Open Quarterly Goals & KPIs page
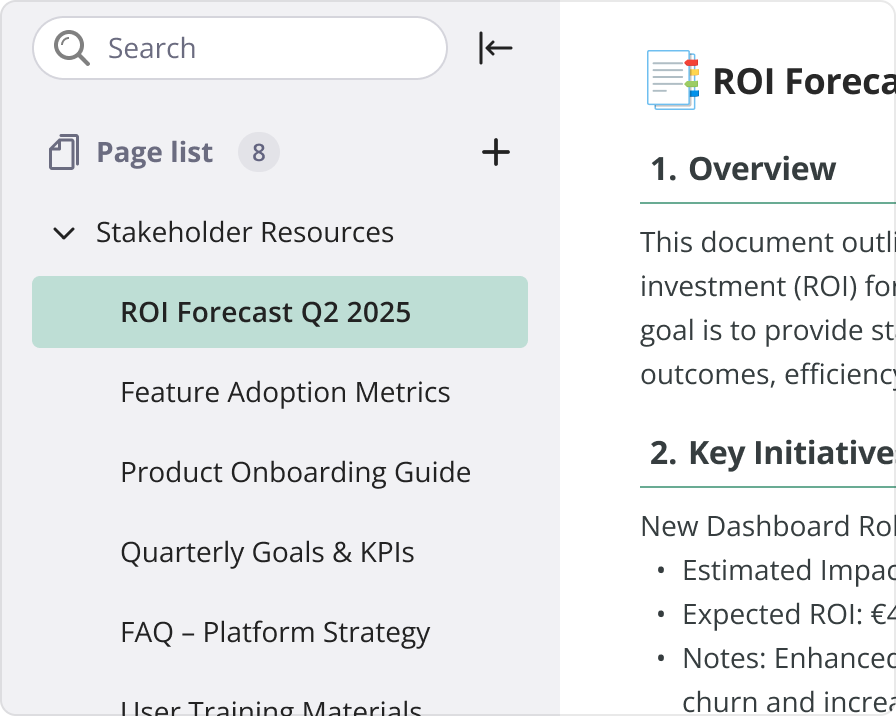 point(267,553)
